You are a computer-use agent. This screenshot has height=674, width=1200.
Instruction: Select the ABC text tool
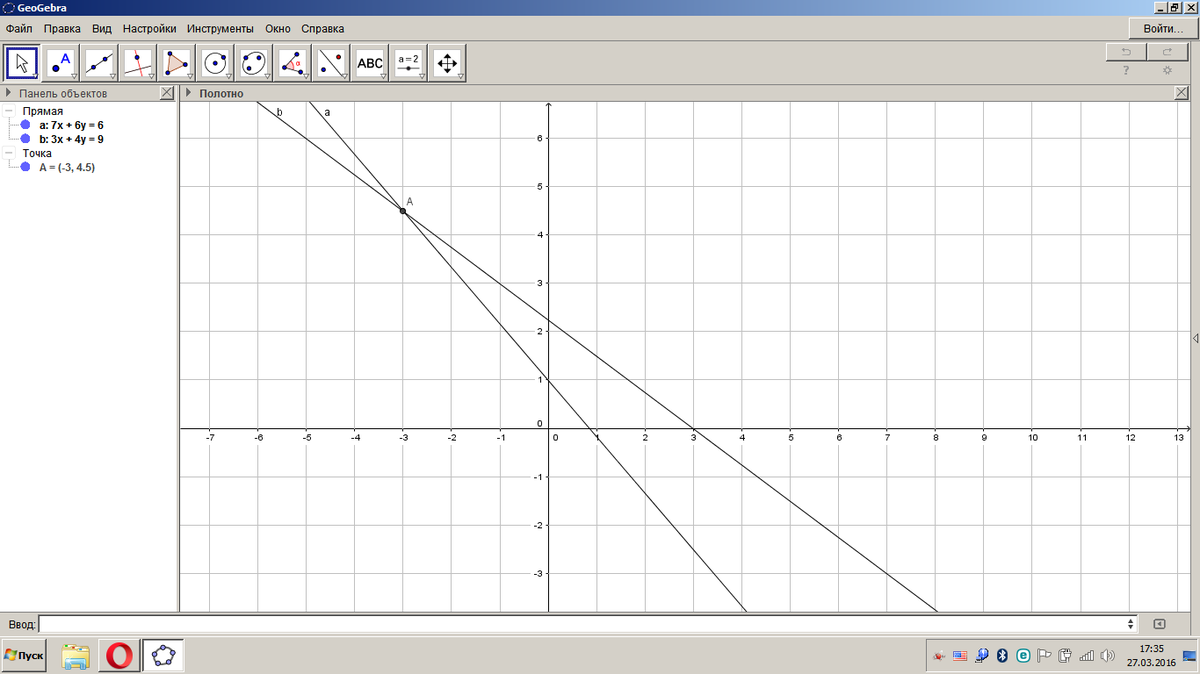point(369,63)
